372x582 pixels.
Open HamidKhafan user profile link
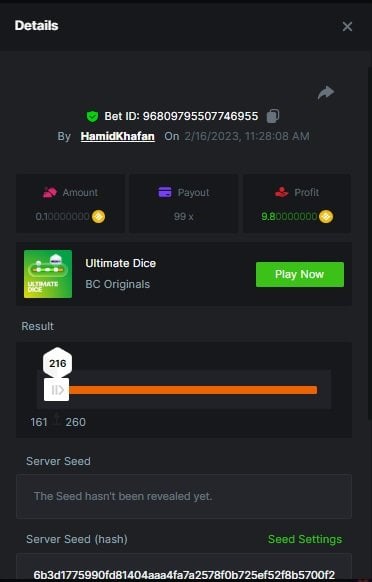[x=117, y=136]
